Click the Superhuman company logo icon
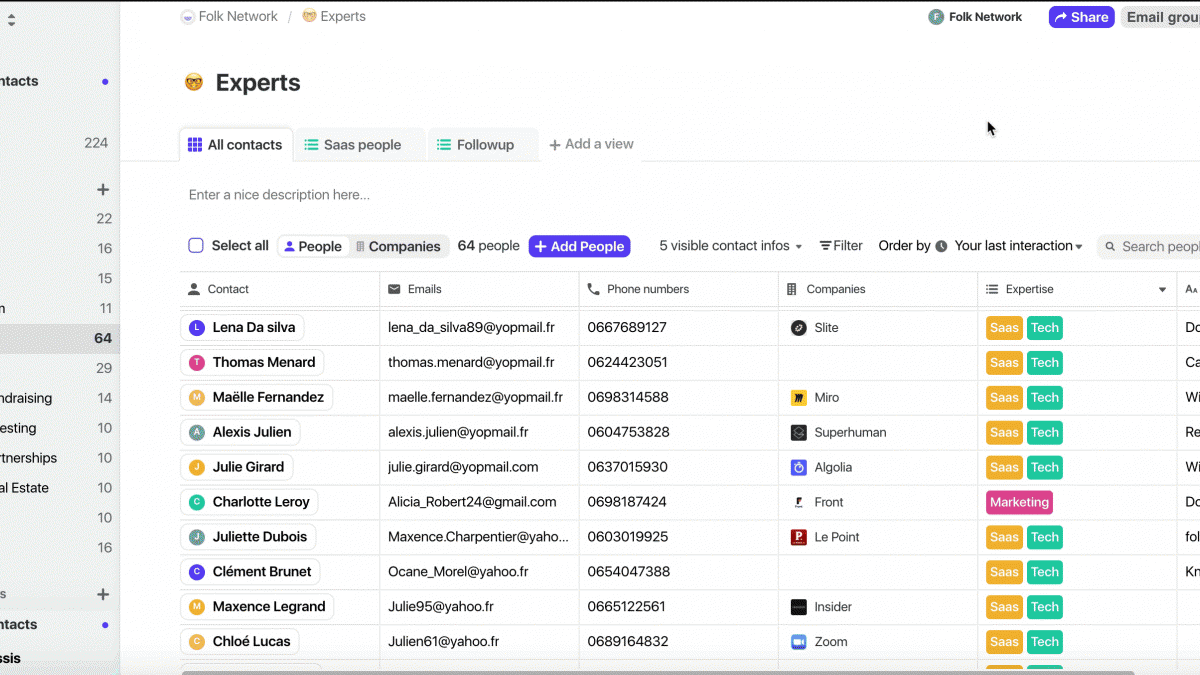Image resolution: width=1200 pixels, height=675 pixels. (x=798, y=433)
